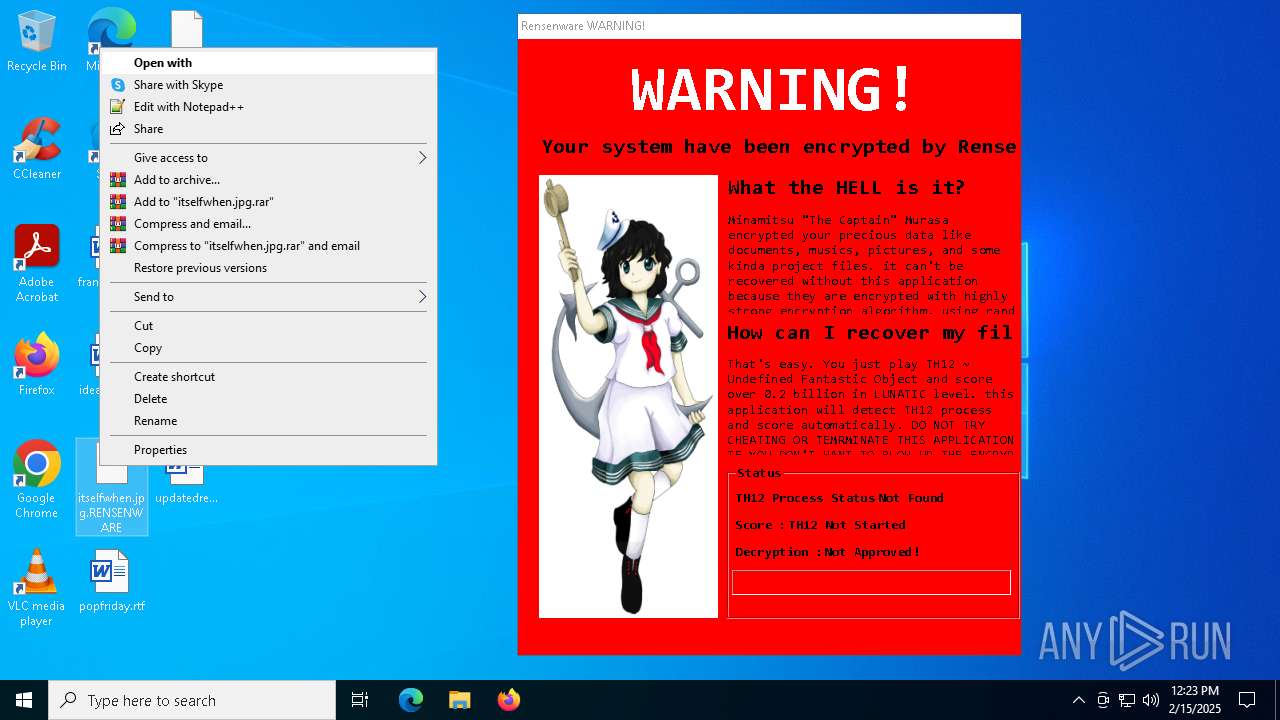The height and width of the screenshot is (720, 1280).
Task: Expand the Send to submenu
Action: 268,297
